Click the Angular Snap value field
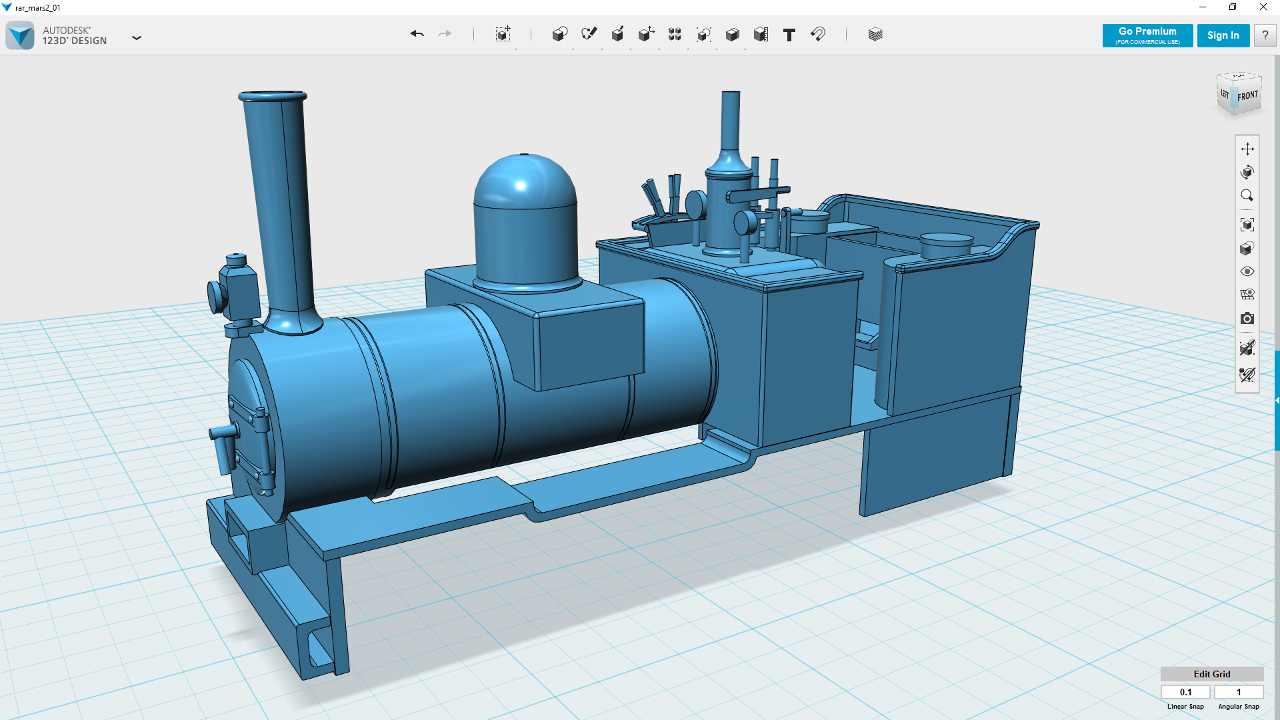This screenshot has width=1280, height=720. [1239, 692]
